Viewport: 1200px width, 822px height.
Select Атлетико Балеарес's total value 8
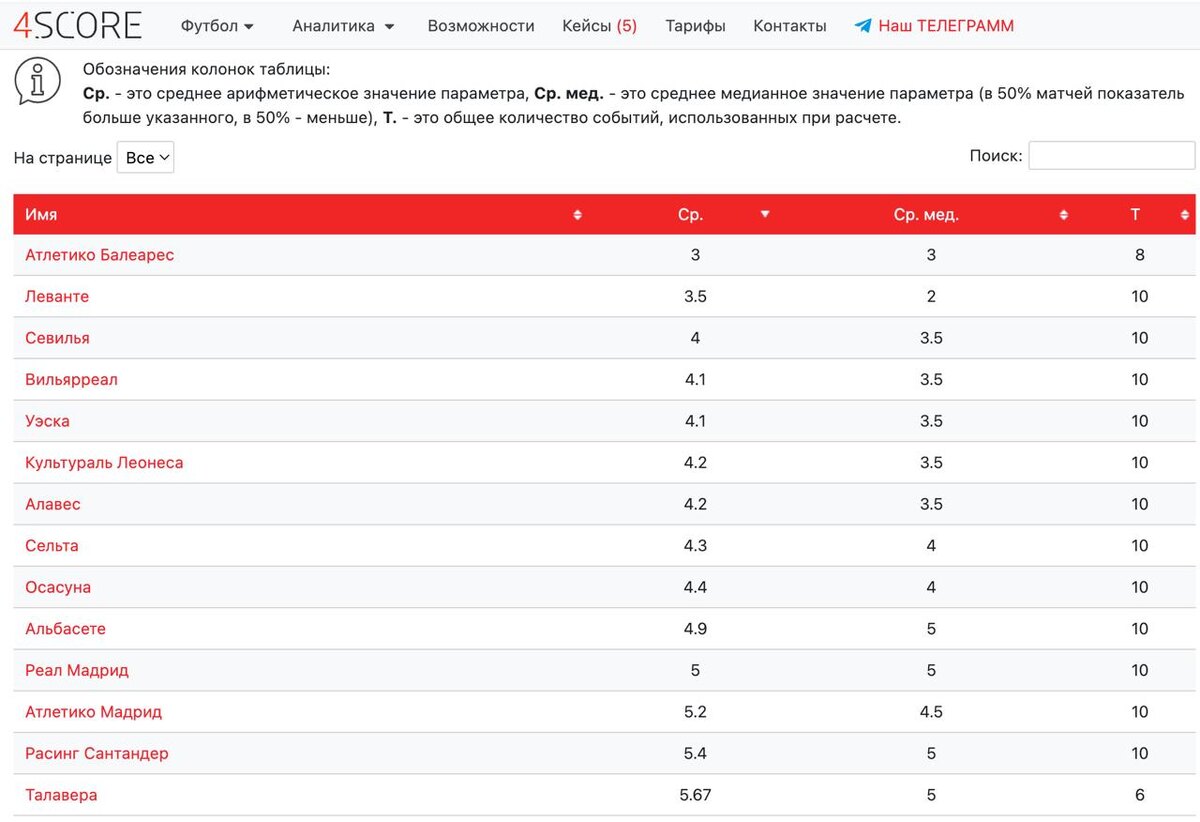tap(1140, 255)
